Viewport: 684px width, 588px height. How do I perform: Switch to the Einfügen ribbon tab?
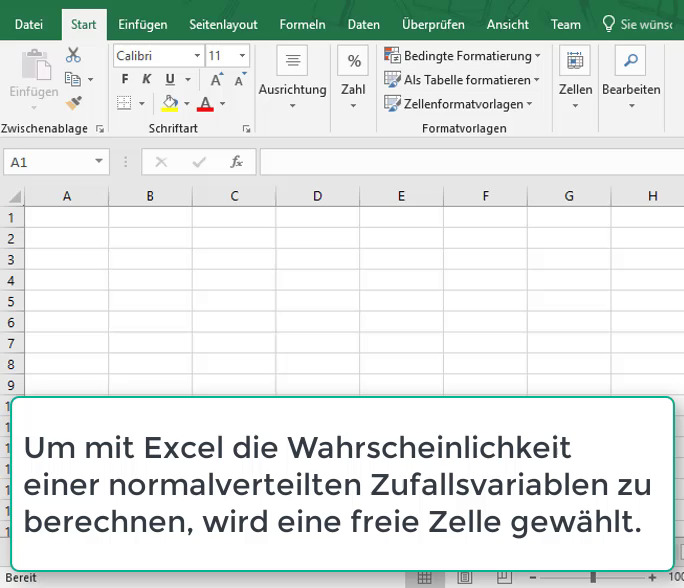point(143,24)
